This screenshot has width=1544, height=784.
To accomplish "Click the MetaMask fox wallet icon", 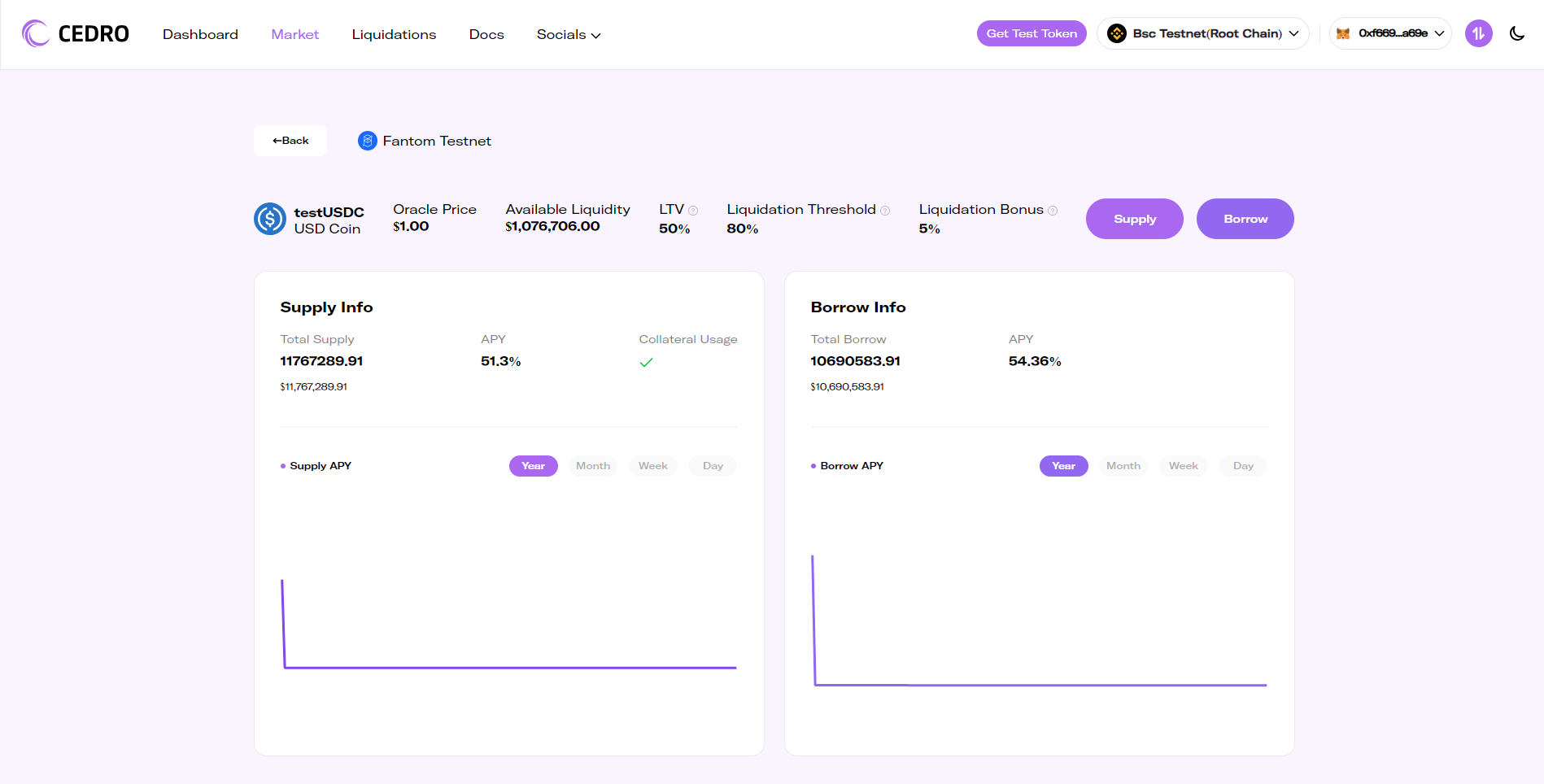I will [x=1343, y=33].
